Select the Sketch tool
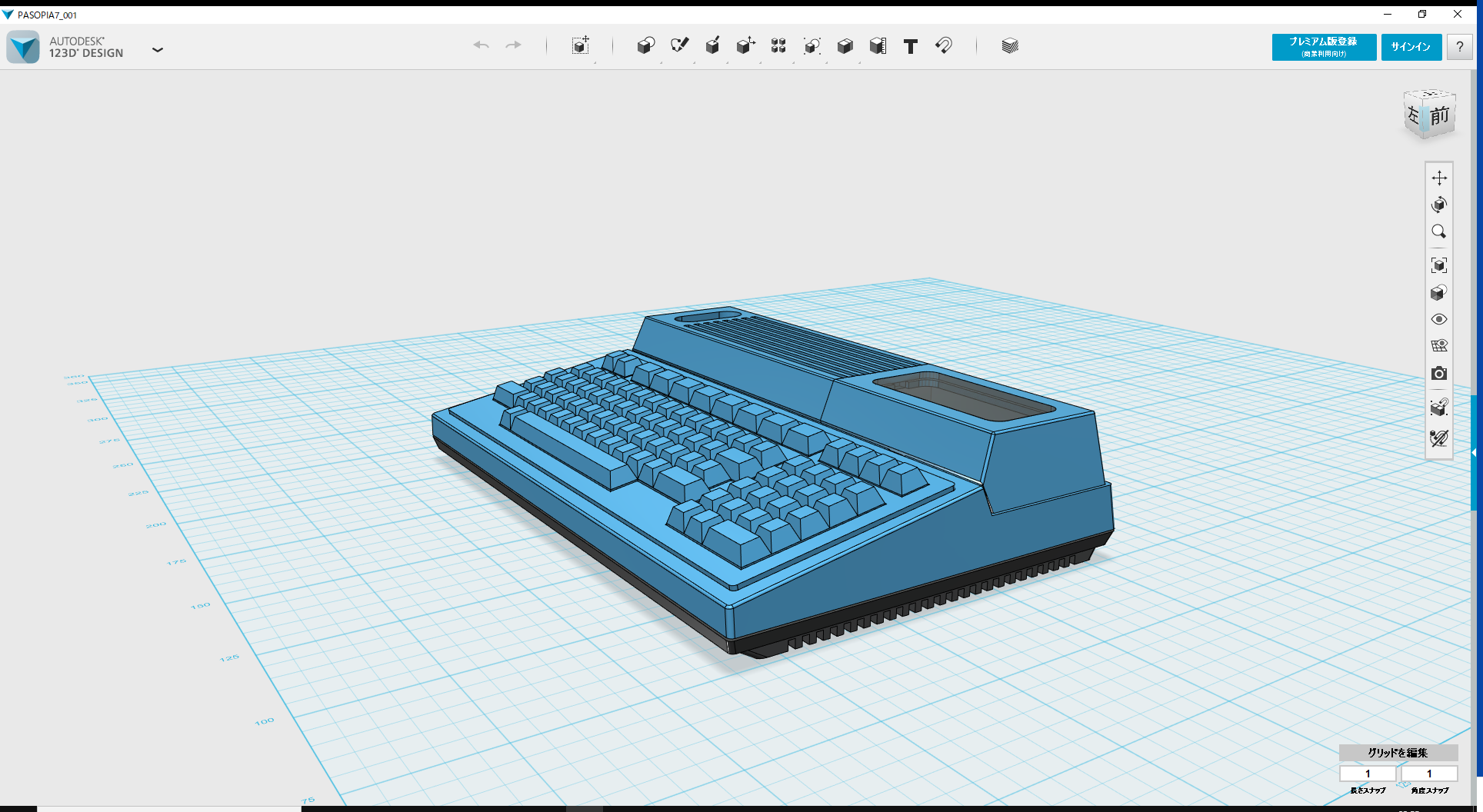Screen dimensions: 1483x812 point(679,46)
